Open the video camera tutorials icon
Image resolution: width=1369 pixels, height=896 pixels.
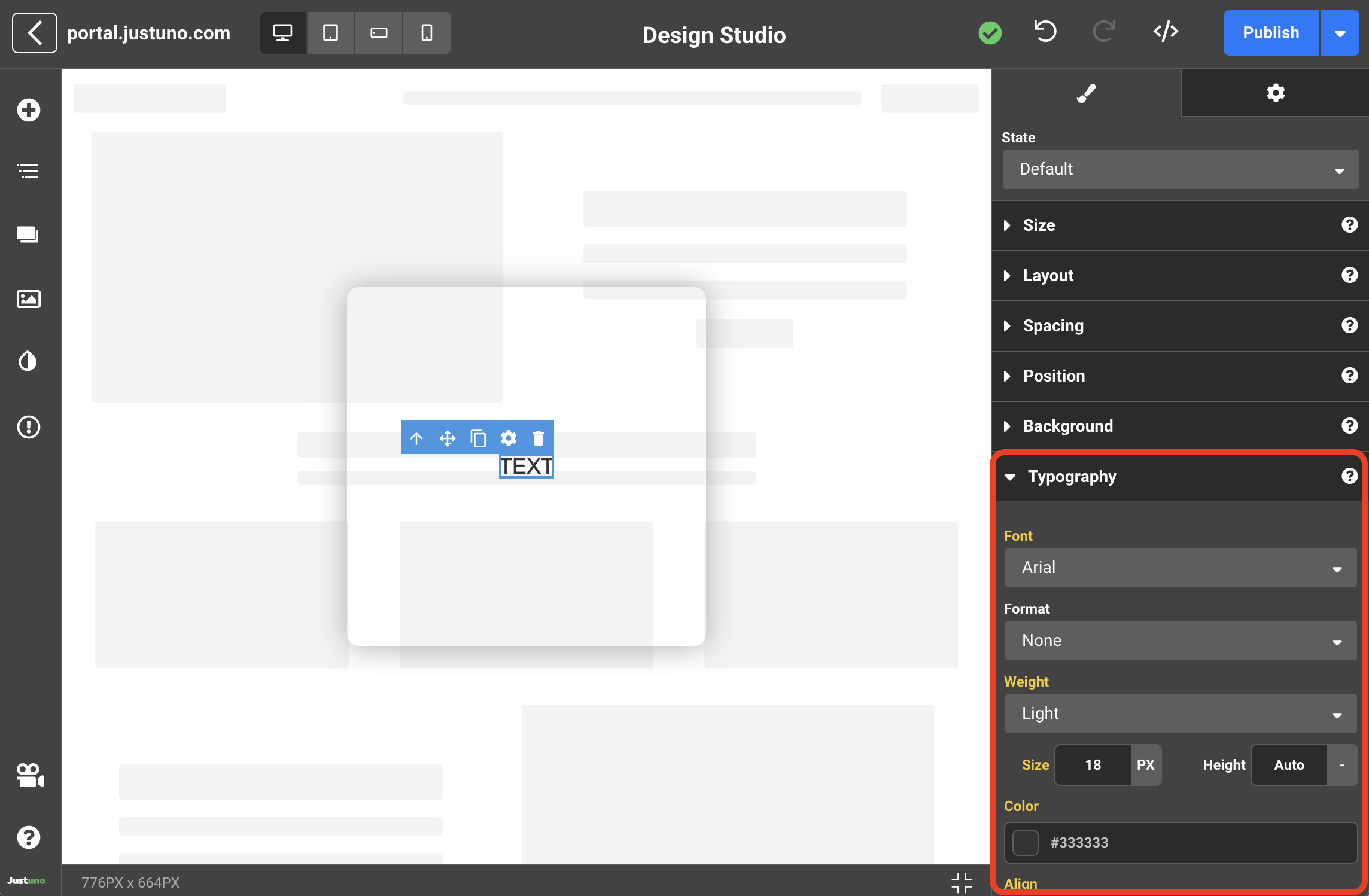pos(29,775)
